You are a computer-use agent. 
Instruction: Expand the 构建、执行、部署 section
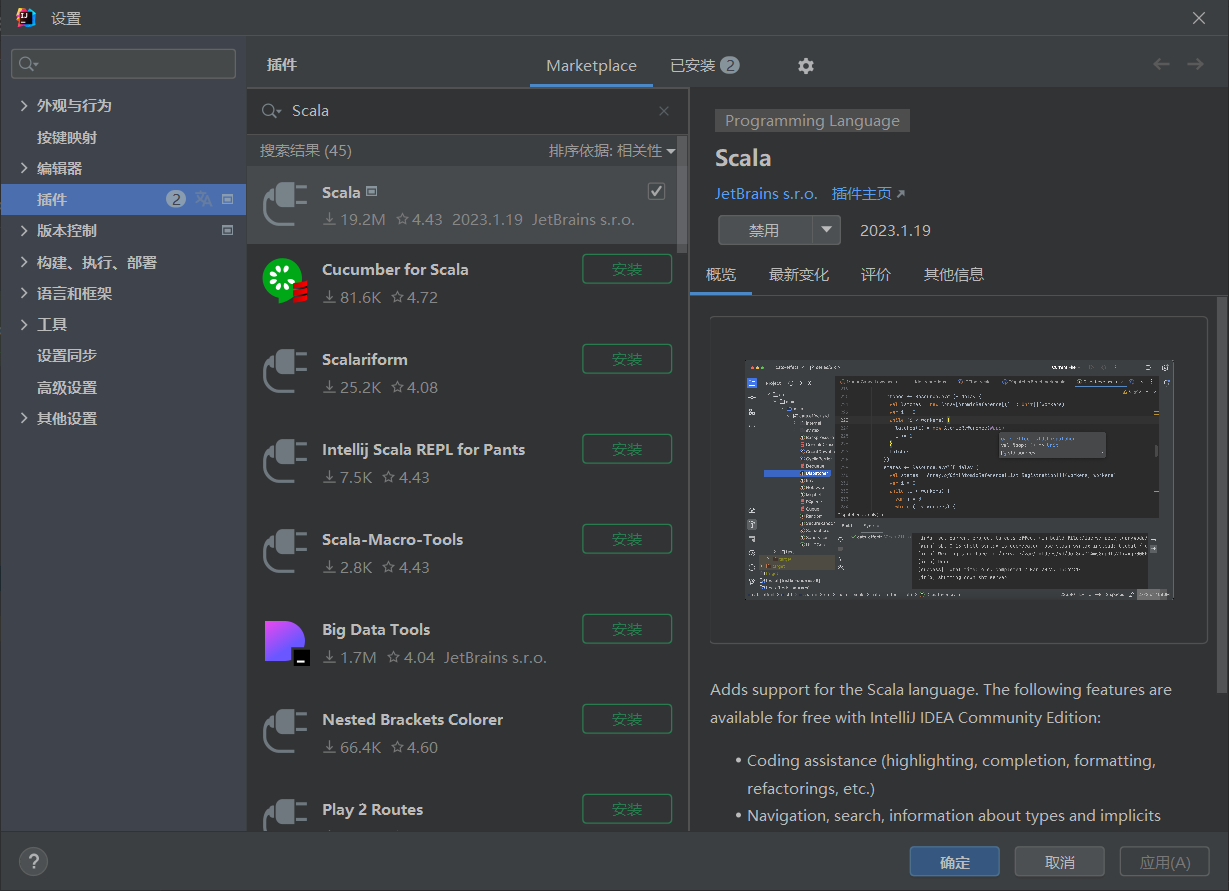pos(24,262)
